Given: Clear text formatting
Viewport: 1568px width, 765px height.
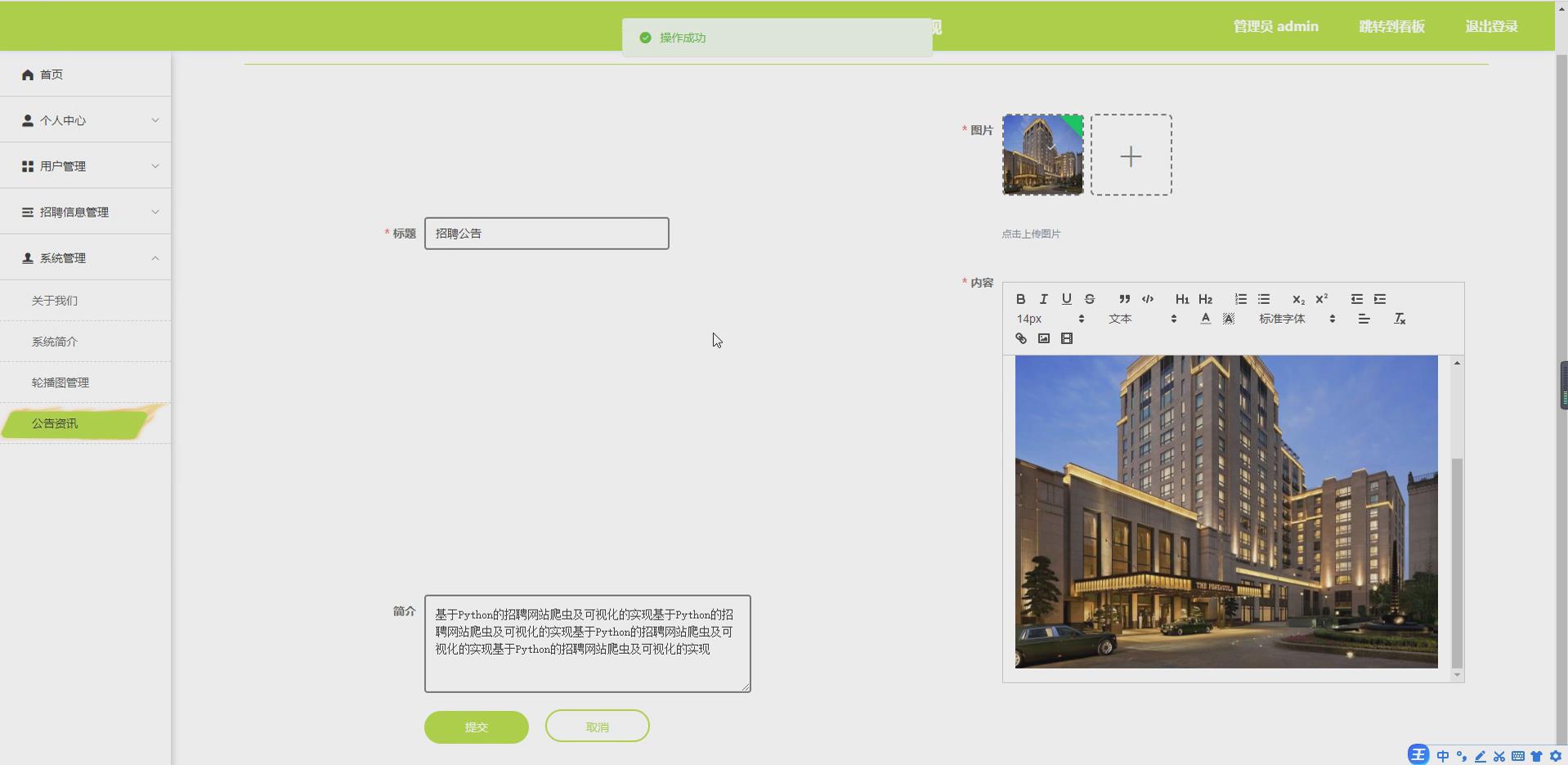Looking at the screenshot, I should (x=1400, y=319).
